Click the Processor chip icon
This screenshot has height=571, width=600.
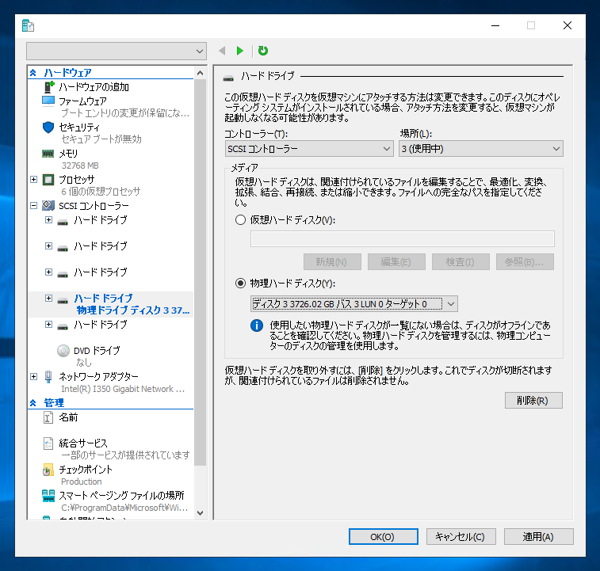(x=48, y=179)
